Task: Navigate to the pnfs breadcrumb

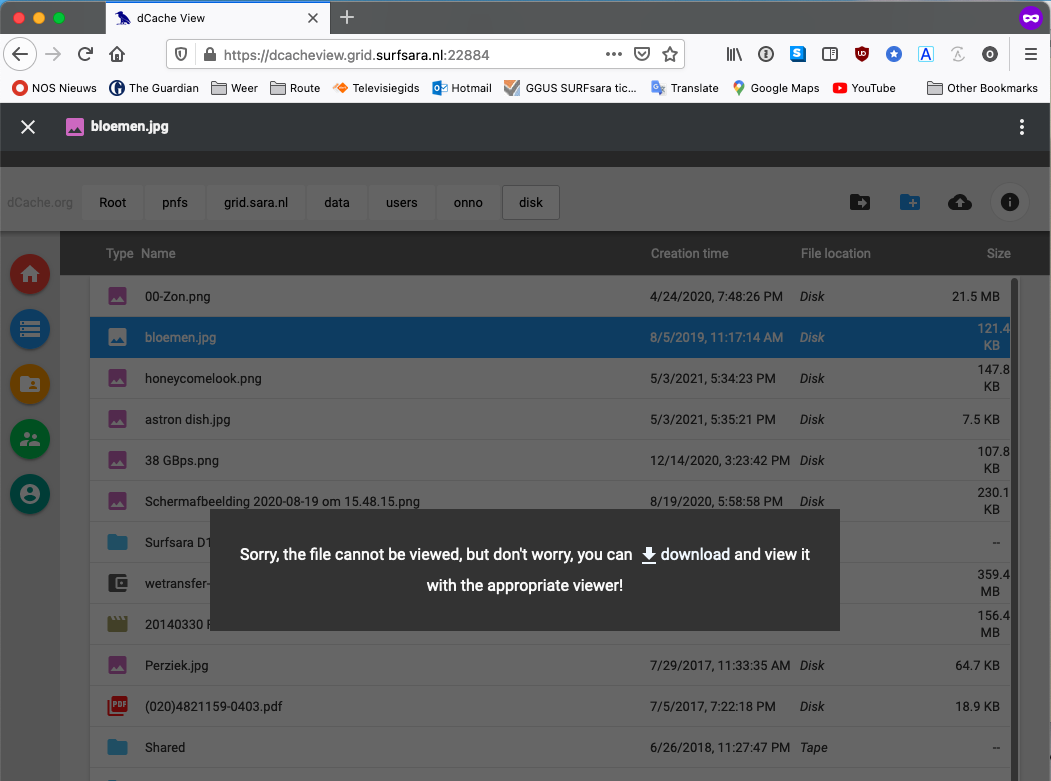Action: click(175, 202)
